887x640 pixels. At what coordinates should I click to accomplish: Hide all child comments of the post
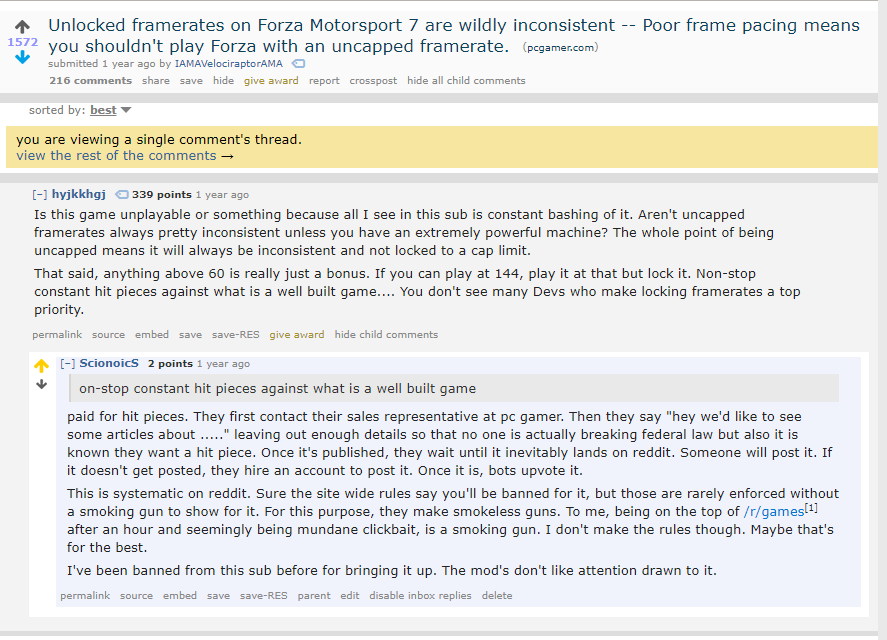[466, 81]
